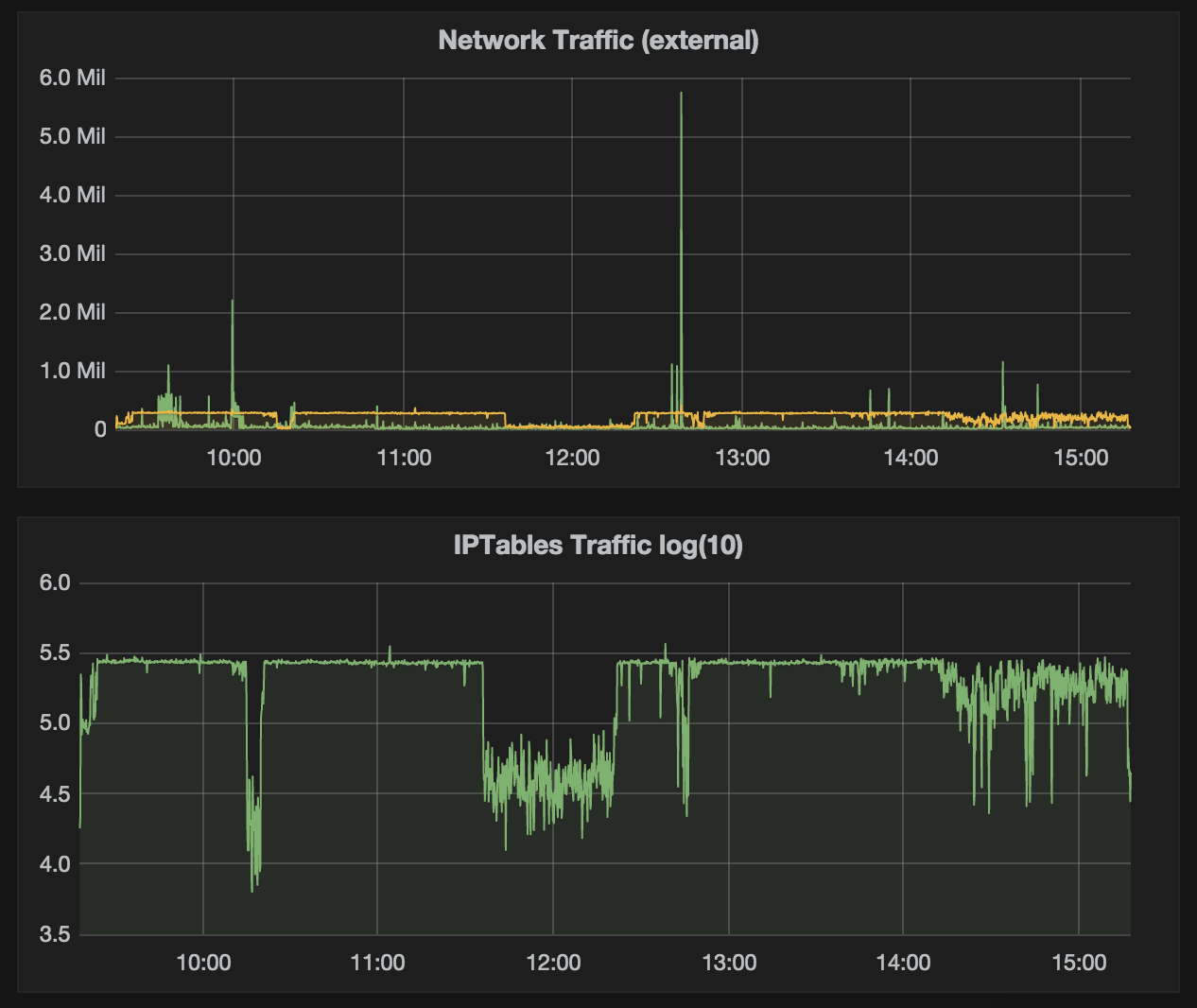Click the 15:00 label on IPTables time axis
Image resolution: width=1197 pixels, height=1008 pixels.
[1079, 963]
